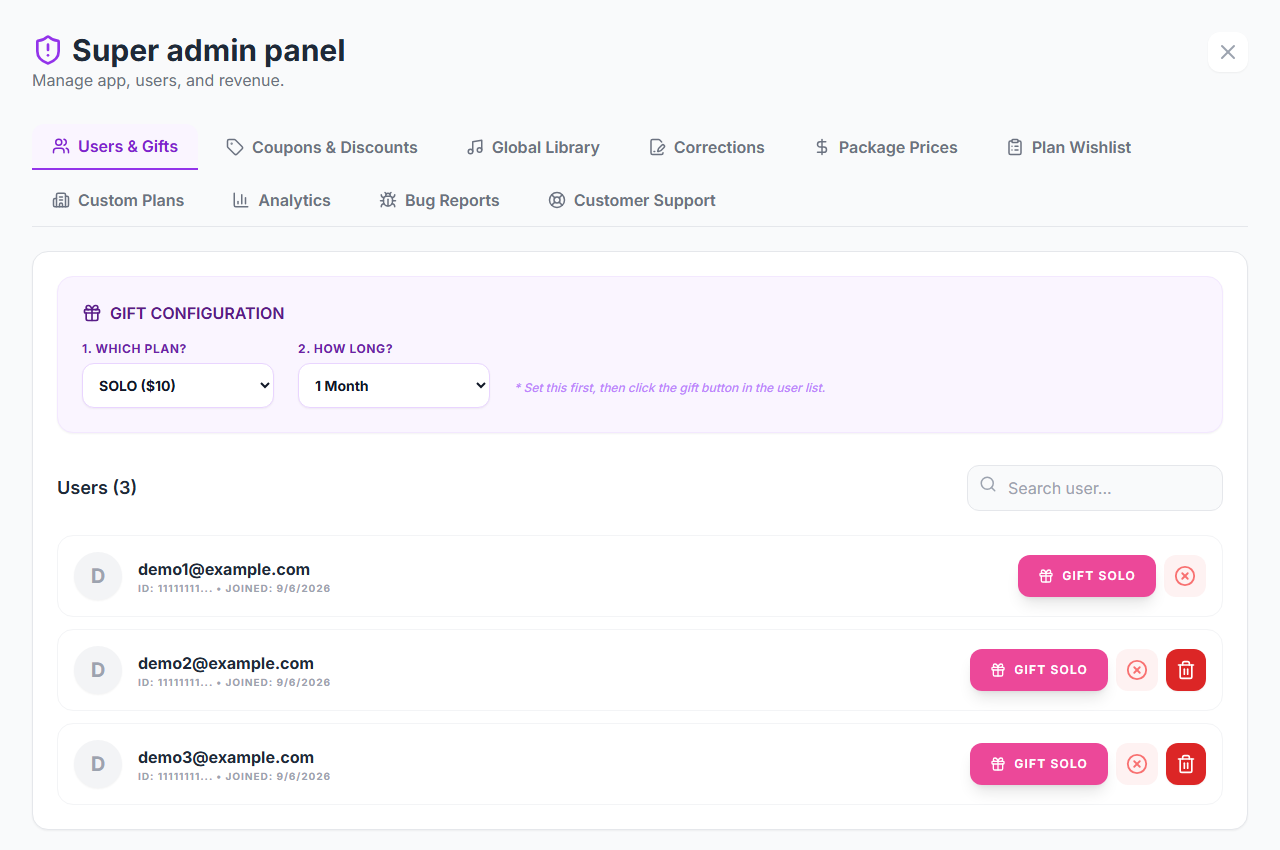This screenshot has width=1280, height=850.
Task: Focus the Search user input field
Action: [1095, 488]
